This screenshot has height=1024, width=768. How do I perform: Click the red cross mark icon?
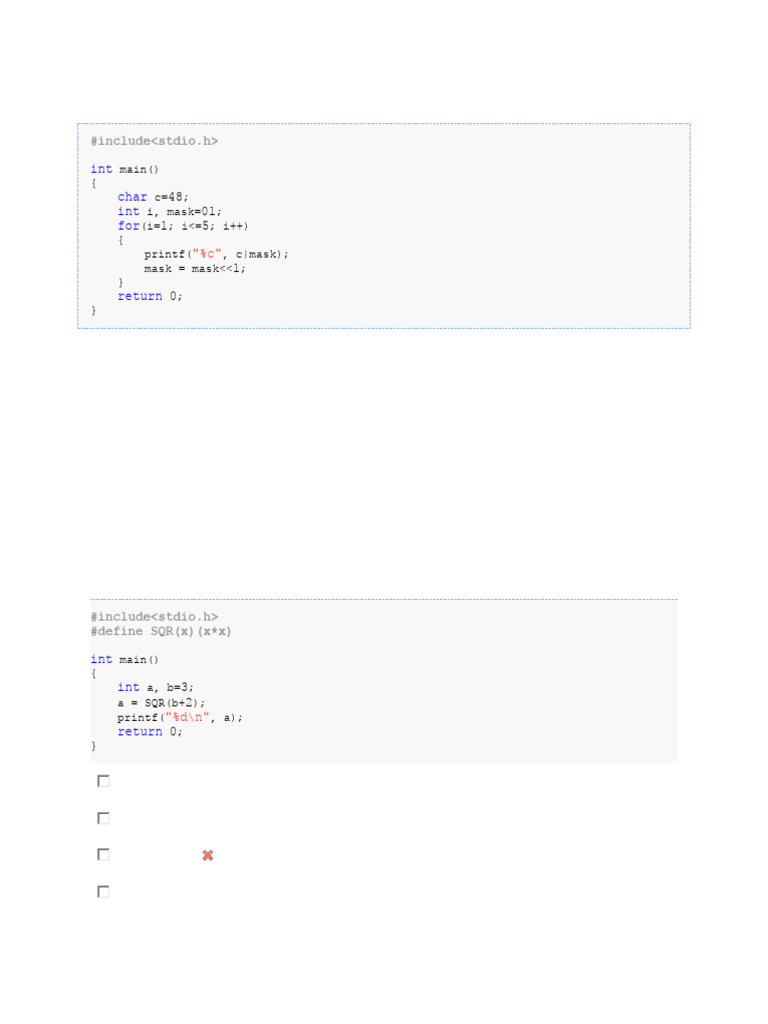click(208, 855)
